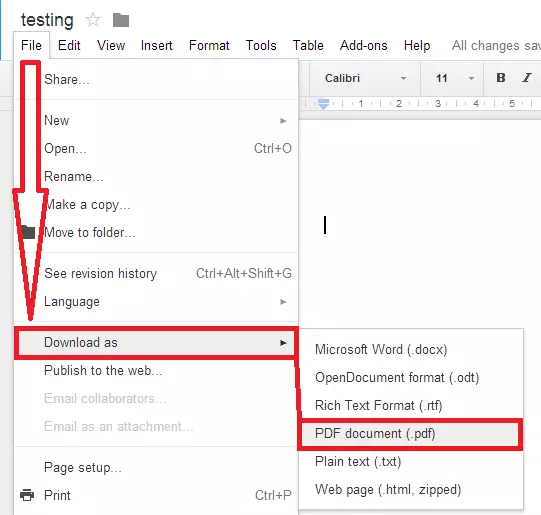Image resolution: width=541 pixels, height=515 pixels.
Task: Open the Add-ons menu
Action: (x=363, y=45)
